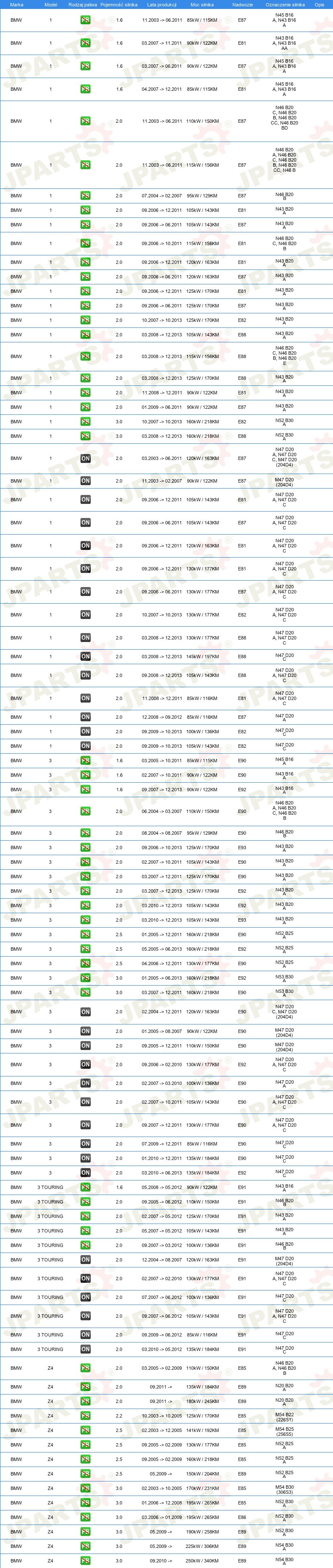
Task: Click petrol icon in 3 Touring 1.6 row
Action: pos(85,1187)
